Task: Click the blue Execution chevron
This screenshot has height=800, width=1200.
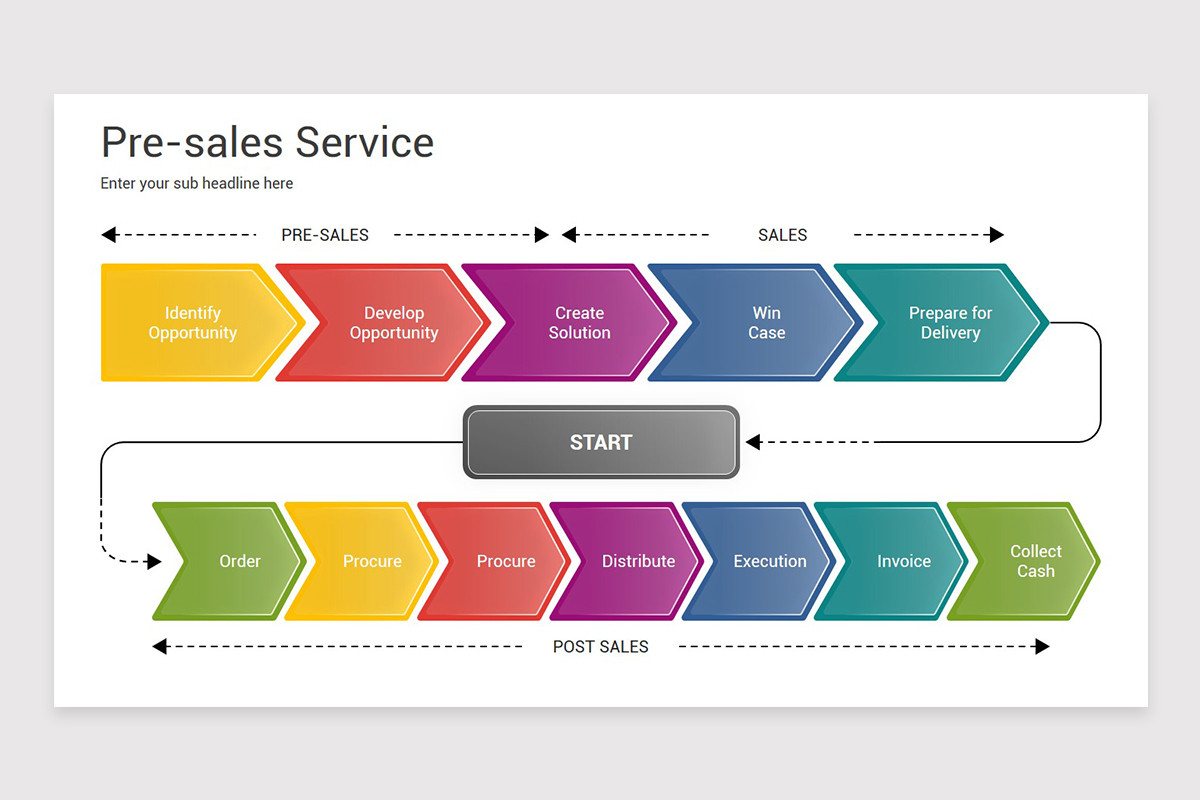Action: [x=761, y=561]
